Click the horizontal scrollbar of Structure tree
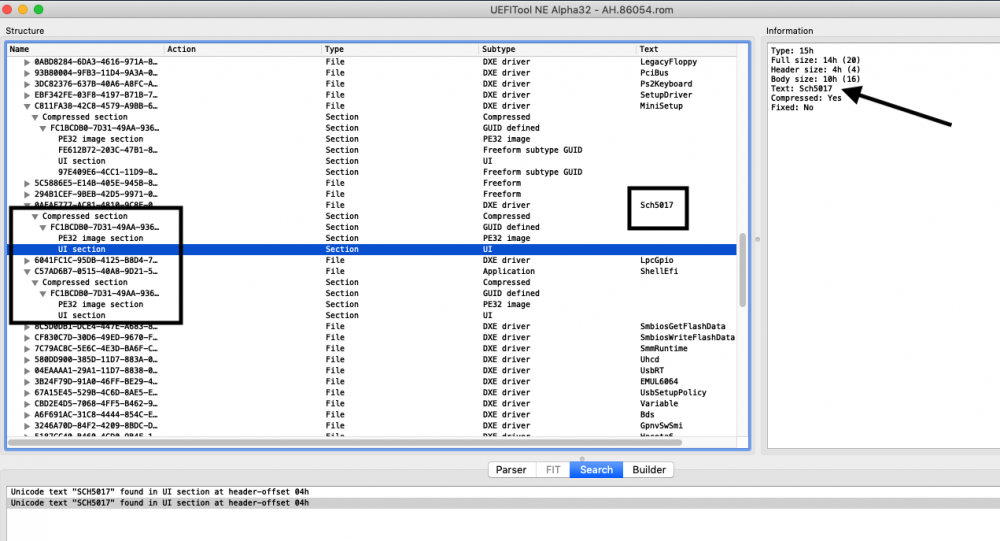The image size is (1000, 541). (344, 442)
